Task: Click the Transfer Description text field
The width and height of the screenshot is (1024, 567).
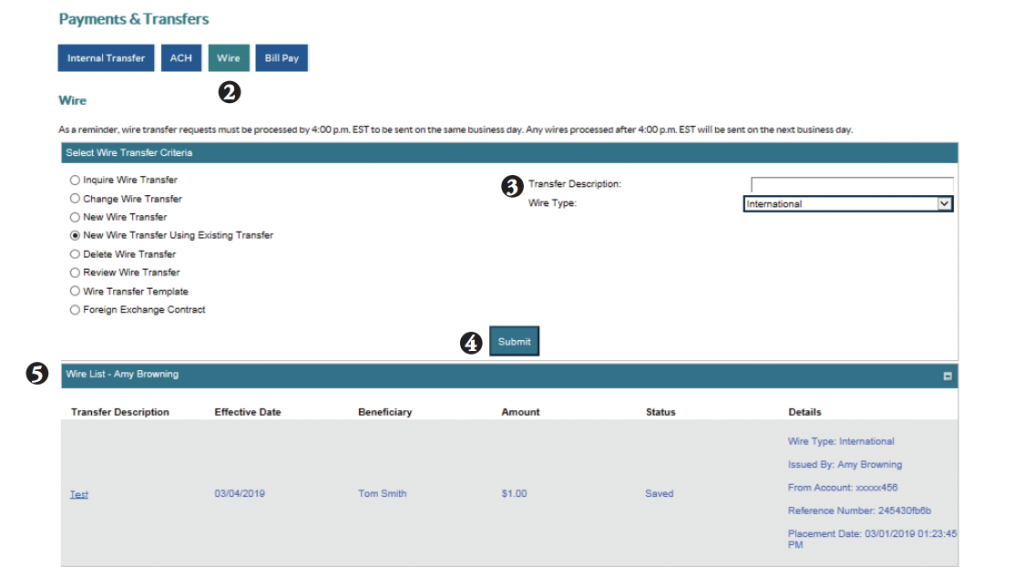Action: pos(851,184)
